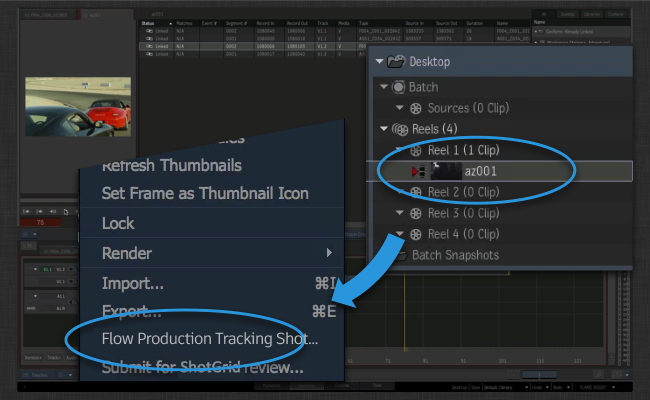Select Render in the context menu

[x=127, y=253]
